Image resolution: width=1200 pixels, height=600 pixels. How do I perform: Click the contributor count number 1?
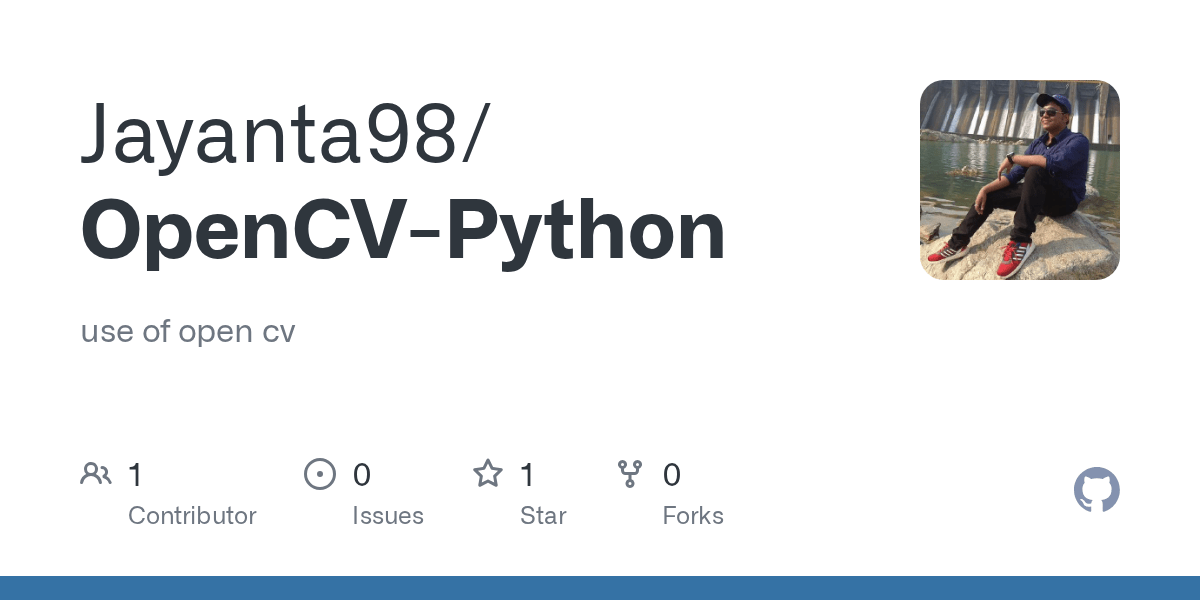(136, 475)
